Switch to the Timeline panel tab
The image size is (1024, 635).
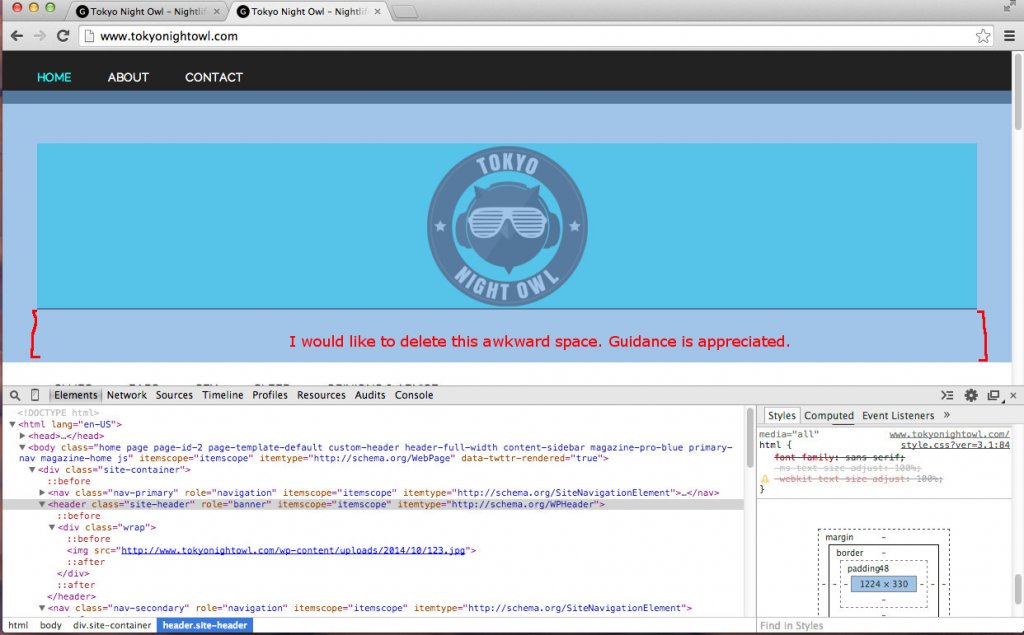point(223,395)
